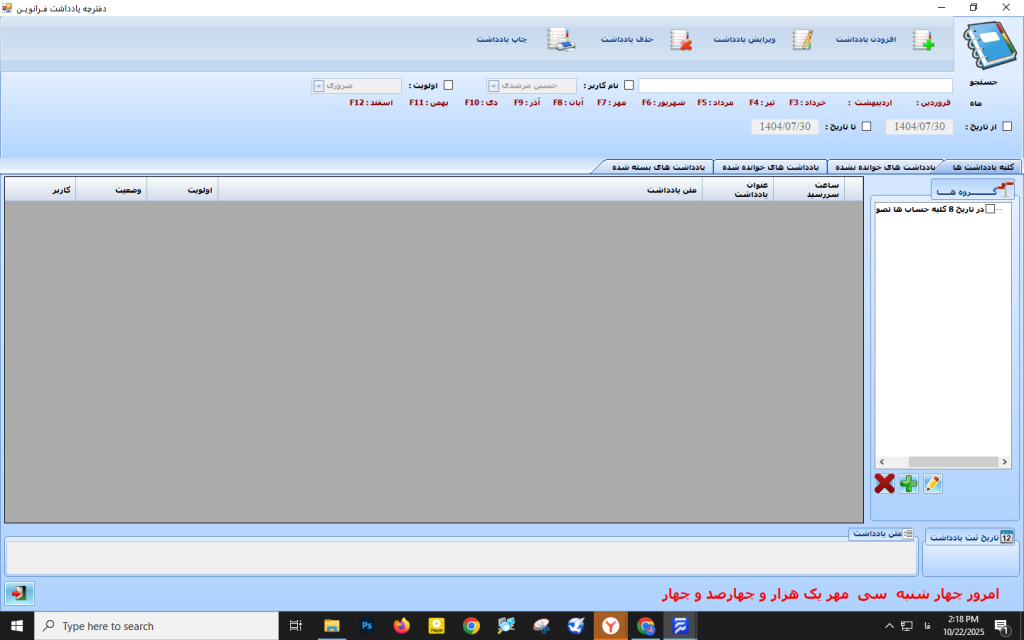Click the exit door icon at bottom left
The image size is (1024, 640).
pos(18,592)
